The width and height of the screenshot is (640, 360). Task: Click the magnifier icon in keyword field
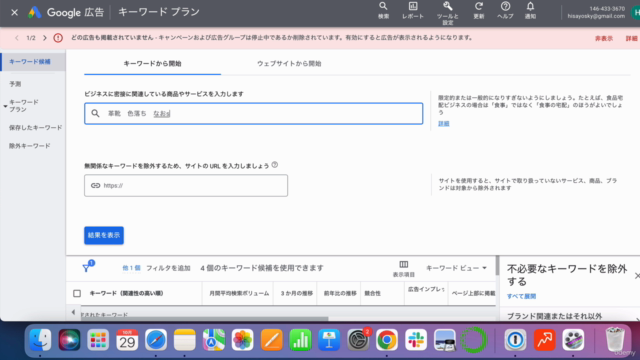point(95,113)
